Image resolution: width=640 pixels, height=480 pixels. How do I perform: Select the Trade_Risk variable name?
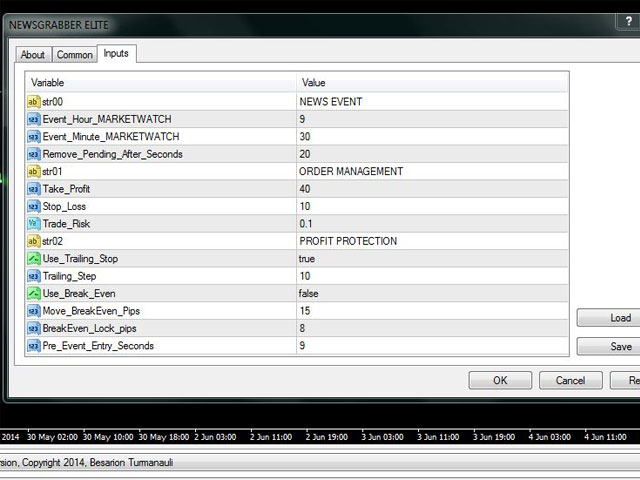click(x=66, y=224)
